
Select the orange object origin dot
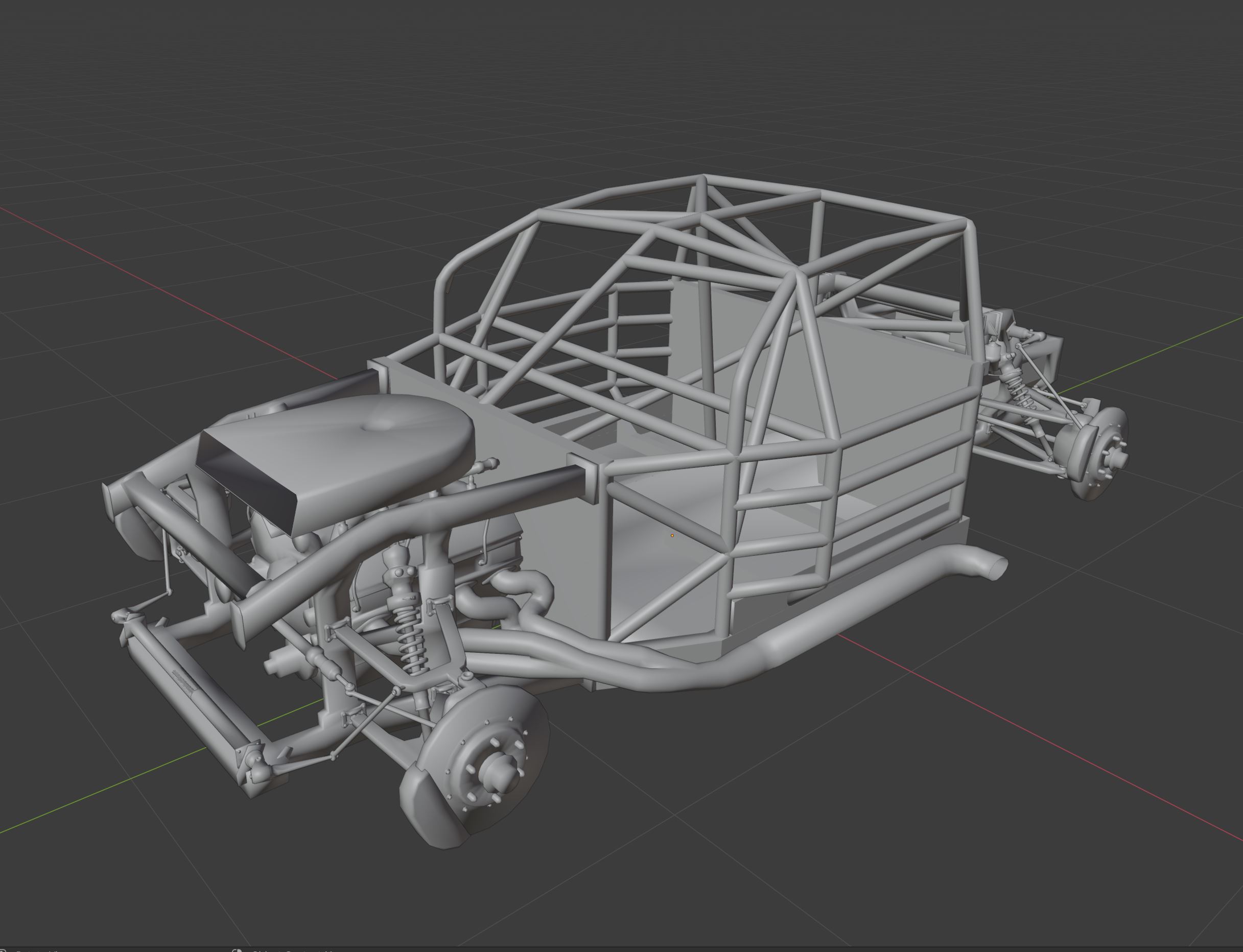672,535
